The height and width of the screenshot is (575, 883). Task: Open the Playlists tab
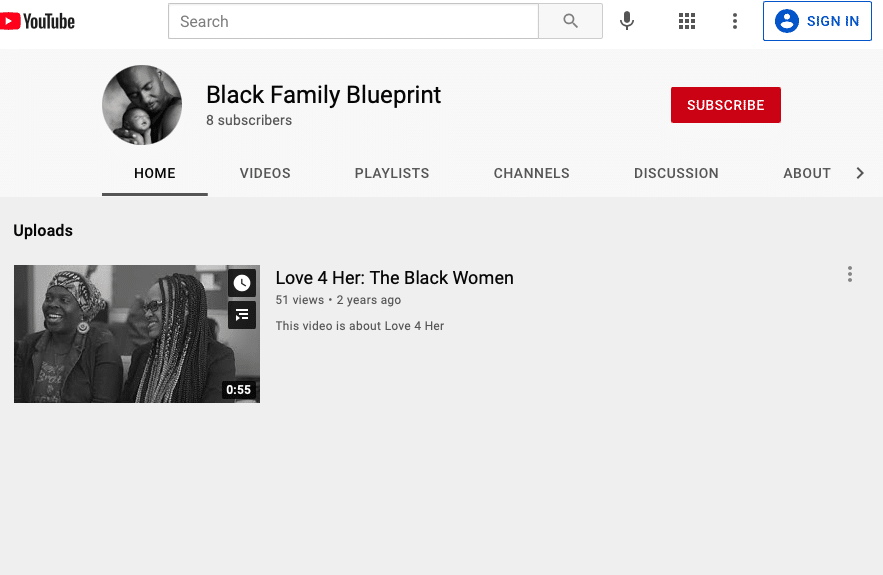392,173
